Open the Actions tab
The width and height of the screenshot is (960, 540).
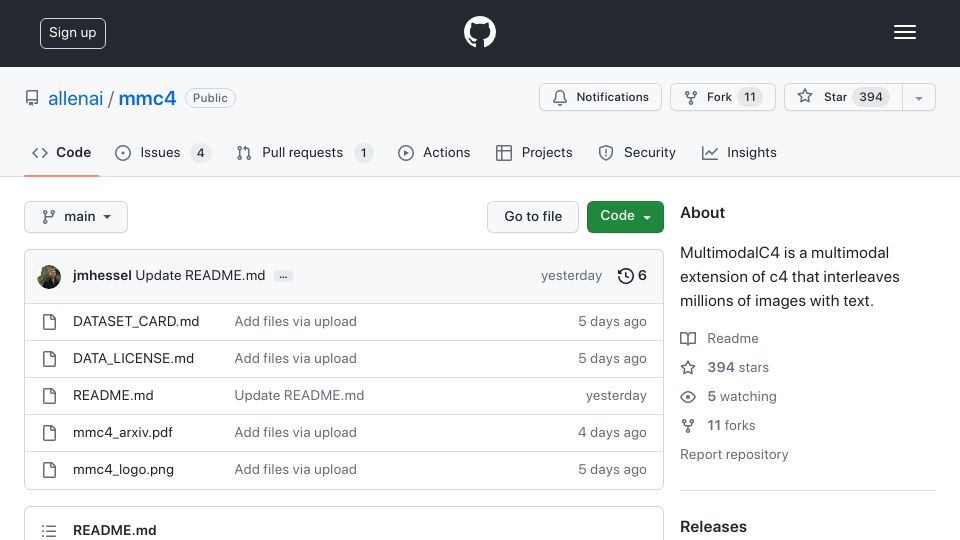434,152
